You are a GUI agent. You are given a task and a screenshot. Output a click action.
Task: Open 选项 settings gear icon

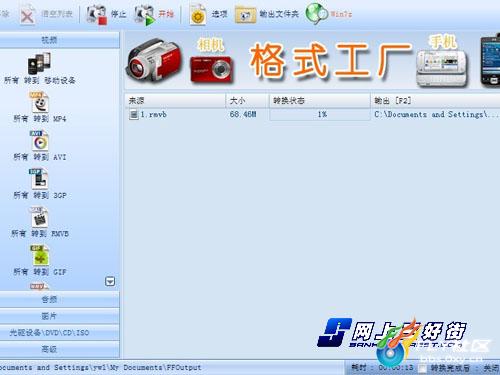click(198, 15)
